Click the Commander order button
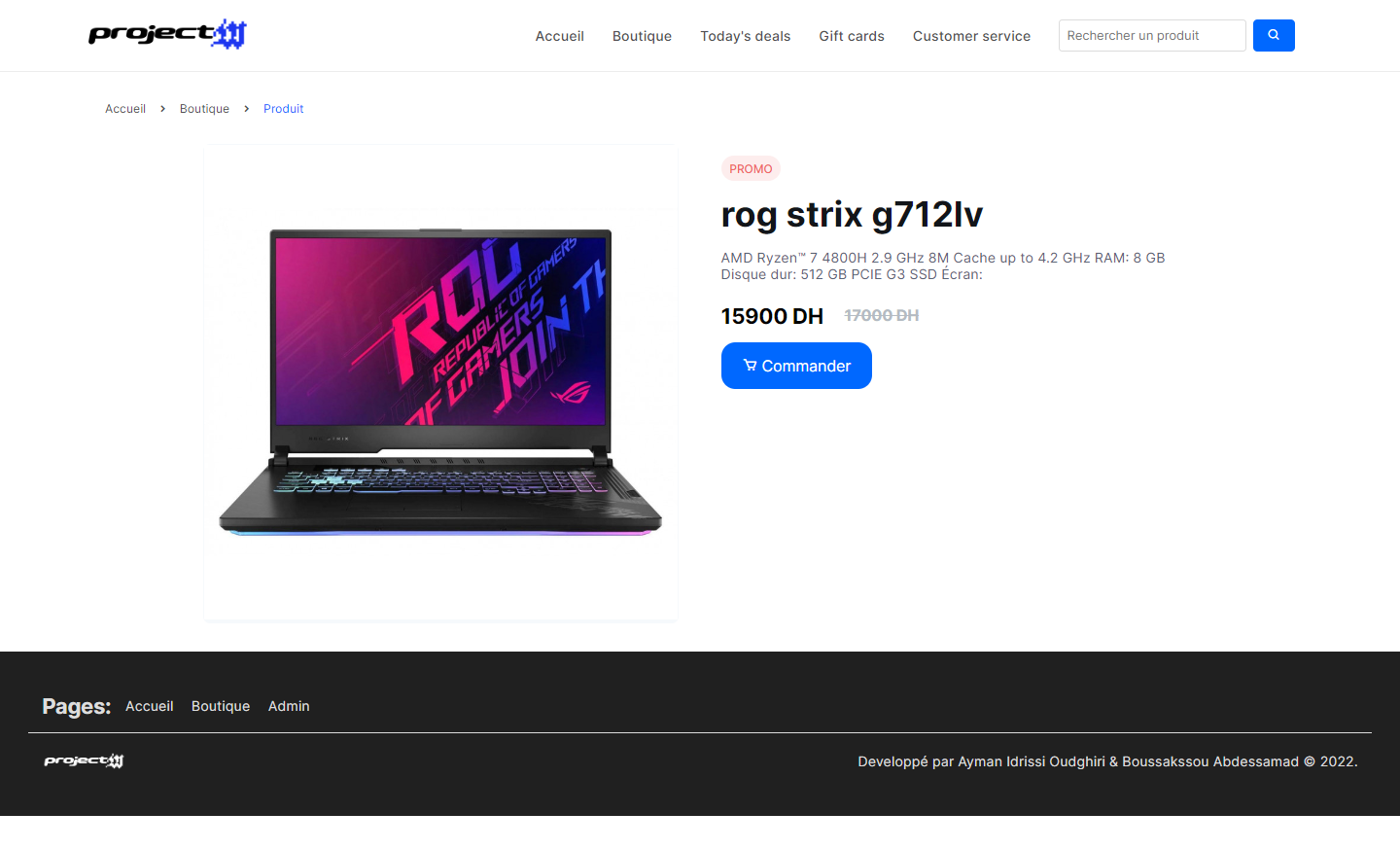 (x=796, y=366)
